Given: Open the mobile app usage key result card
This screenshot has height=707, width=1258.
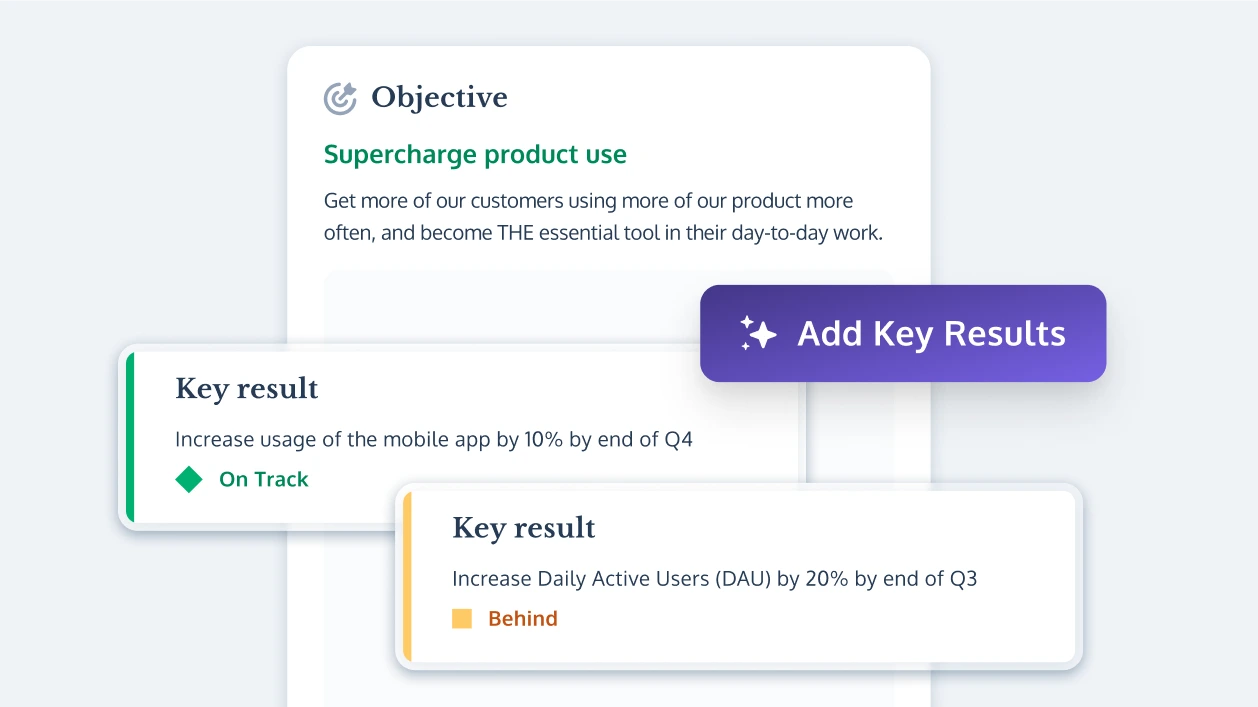Looking at the screenshot, I should point(463,437).
